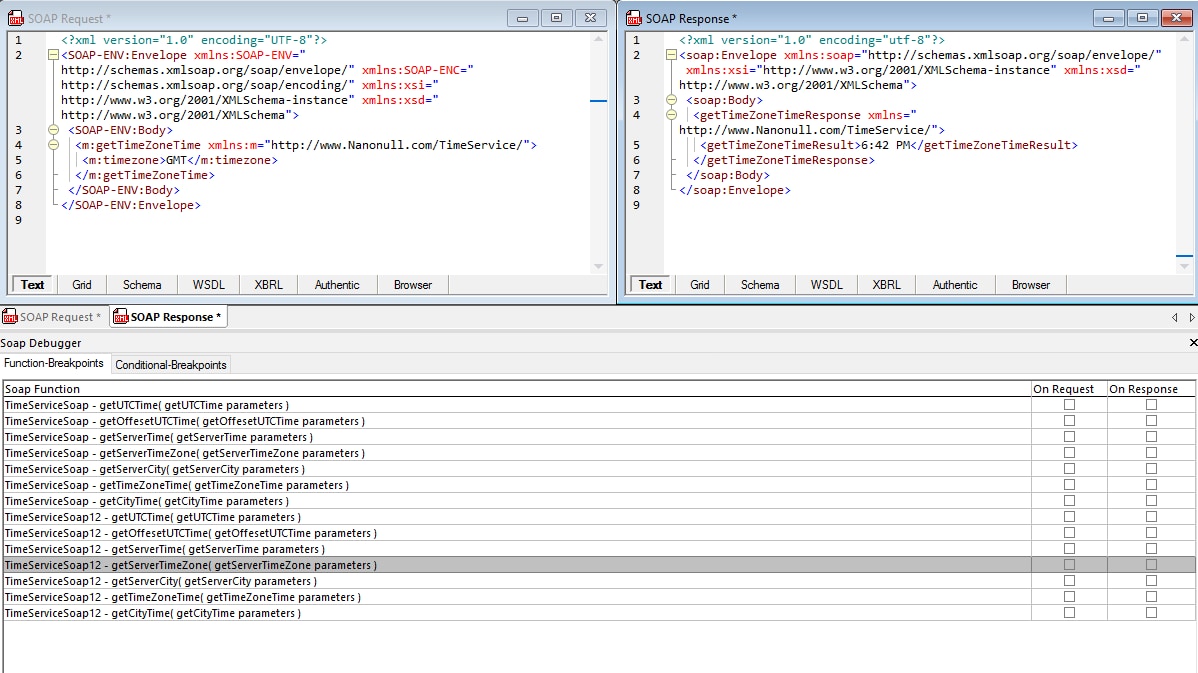Enable On Response for TimeServiceSoap getUTCTime
This screenshot has width=1198, height=673.
[1151, 405]
